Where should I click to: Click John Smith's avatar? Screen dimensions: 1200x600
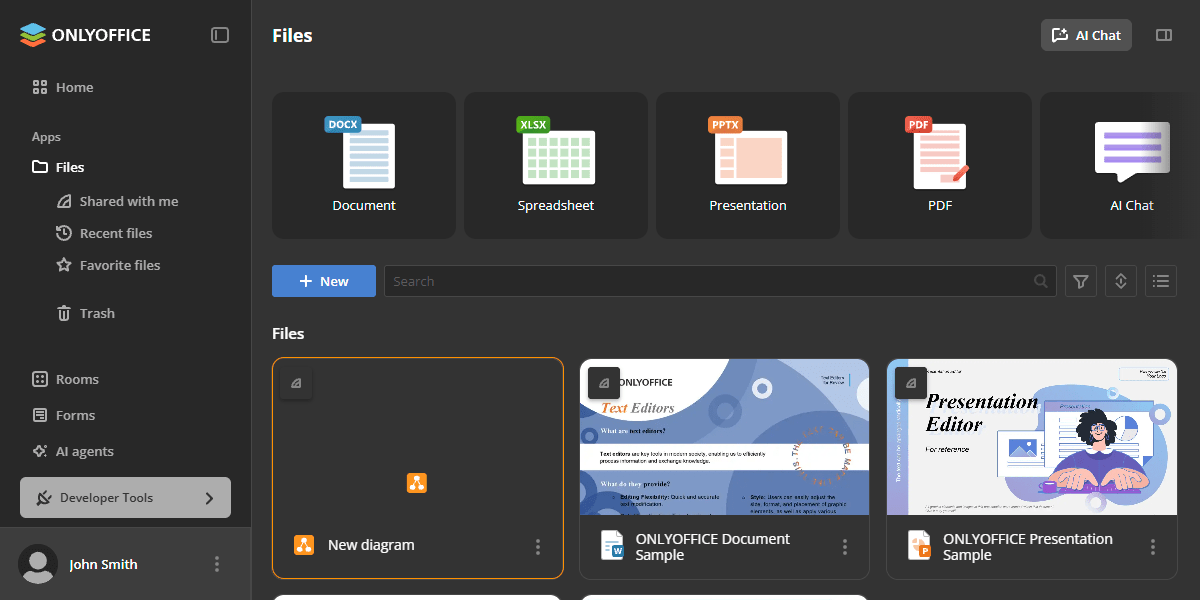point(38,564)
